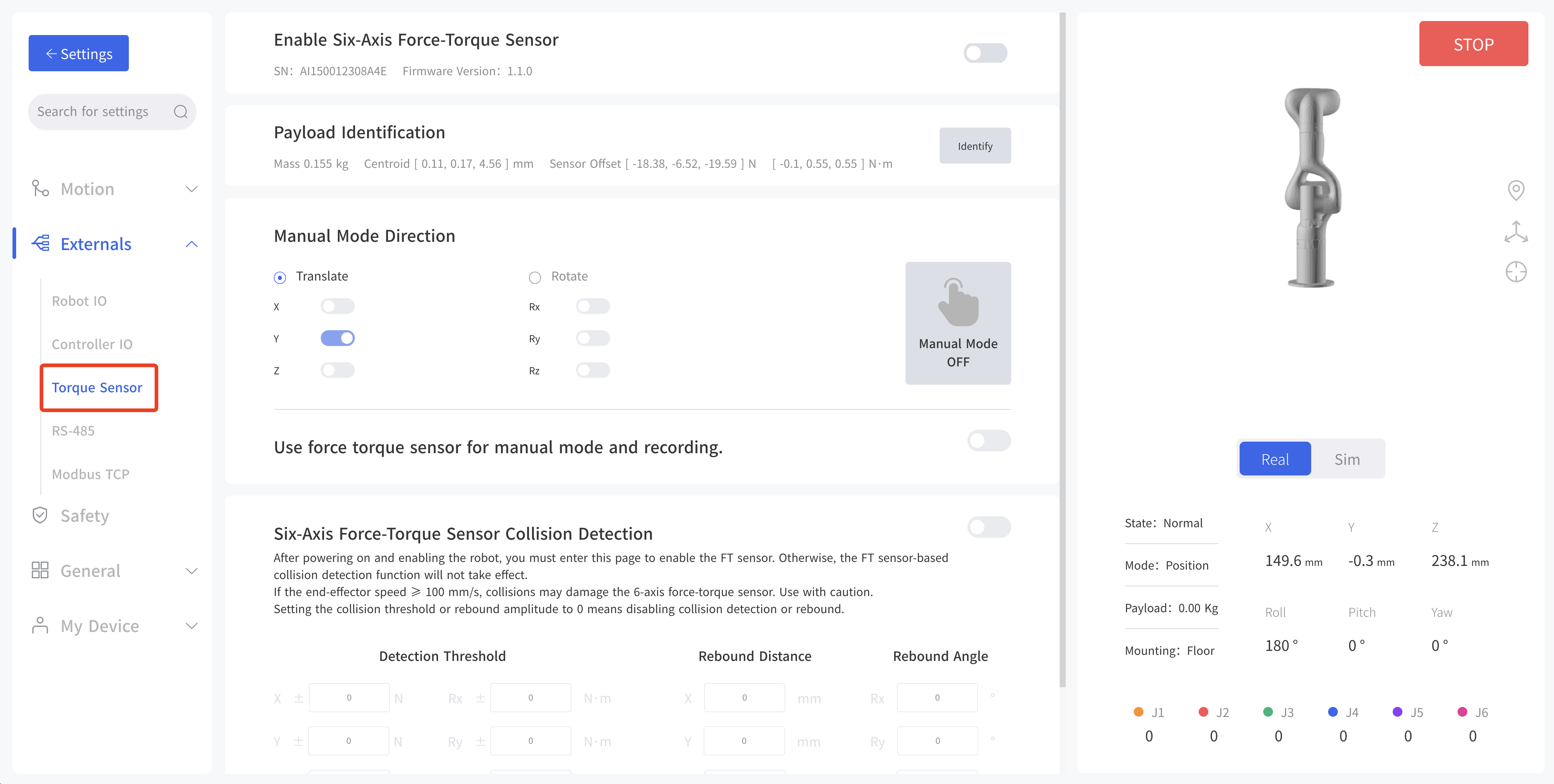Viewport: 1554px width, 784px height.
Task: Toggle Collision Detection switch on
Action: (x=988, y=527)
